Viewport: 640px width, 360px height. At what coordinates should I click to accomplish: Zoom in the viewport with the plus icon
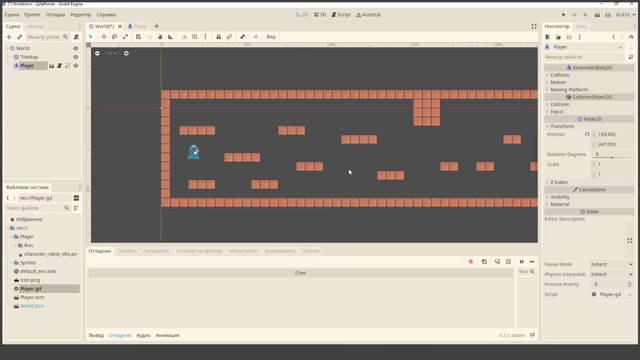pos(126,53)
